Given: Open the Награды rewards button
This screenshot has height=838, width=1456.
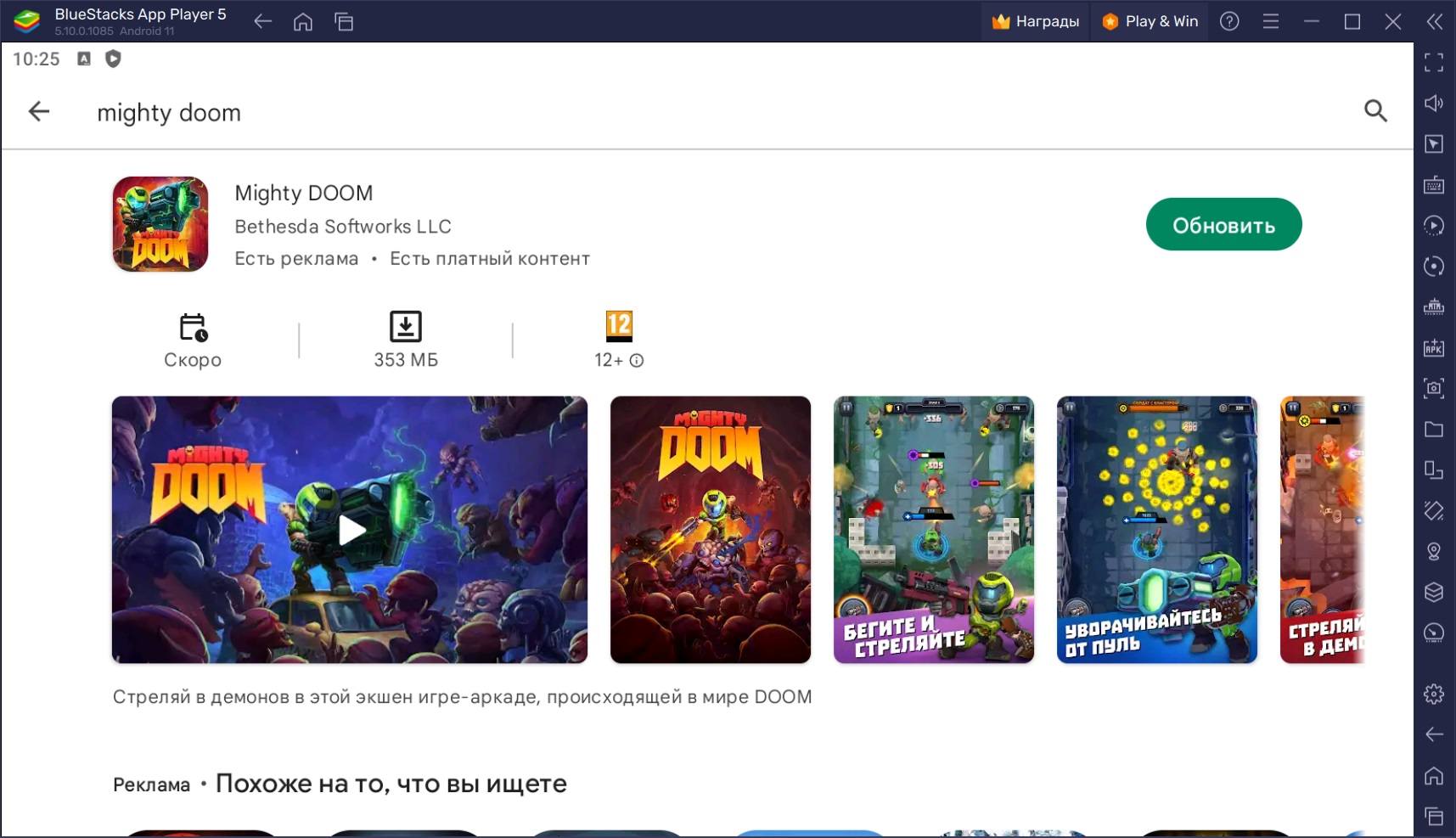Looking at the screenshot, I should (1036, 21).
